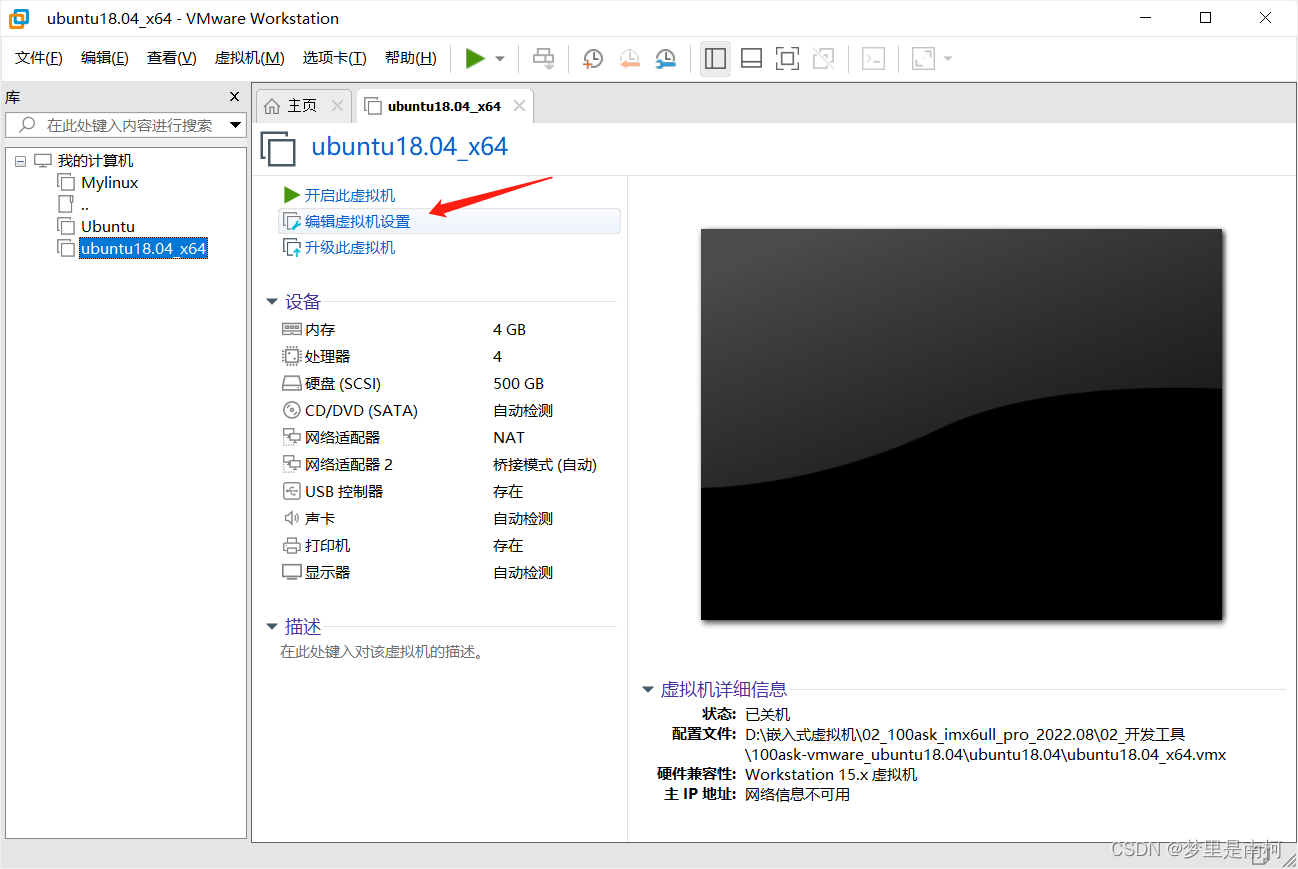
Task: Click 编辑虚拟机设置 link
Action: click(x=358, y=221)
